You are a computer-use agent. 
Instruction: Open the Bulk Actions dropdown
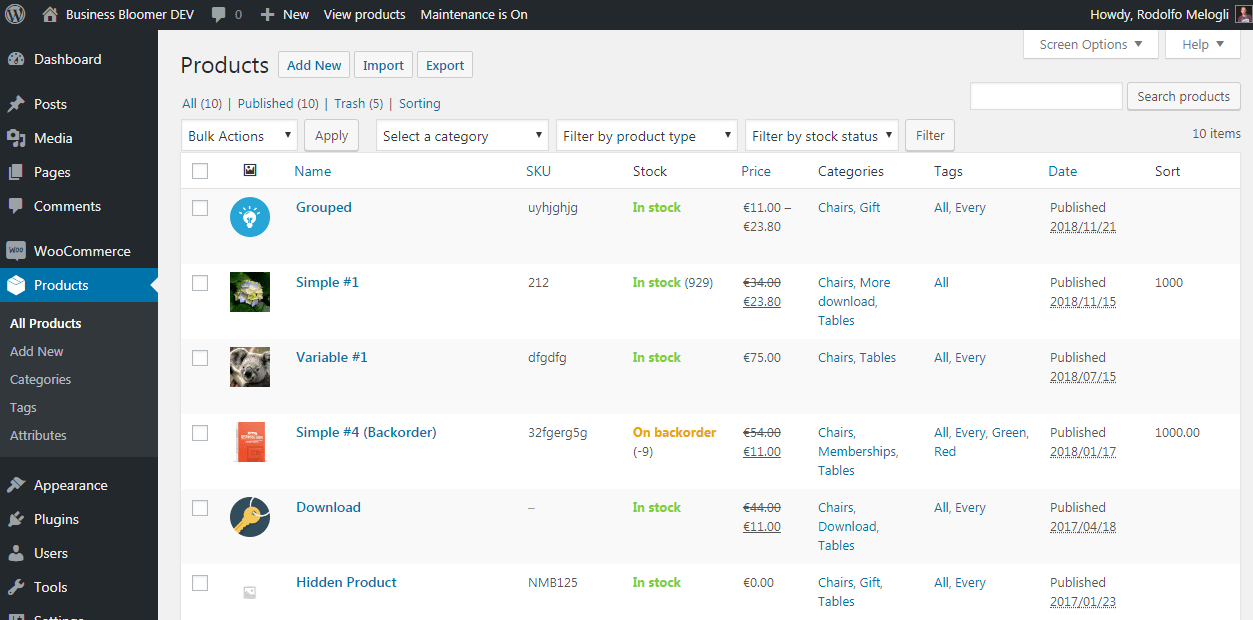coord(240,136)
